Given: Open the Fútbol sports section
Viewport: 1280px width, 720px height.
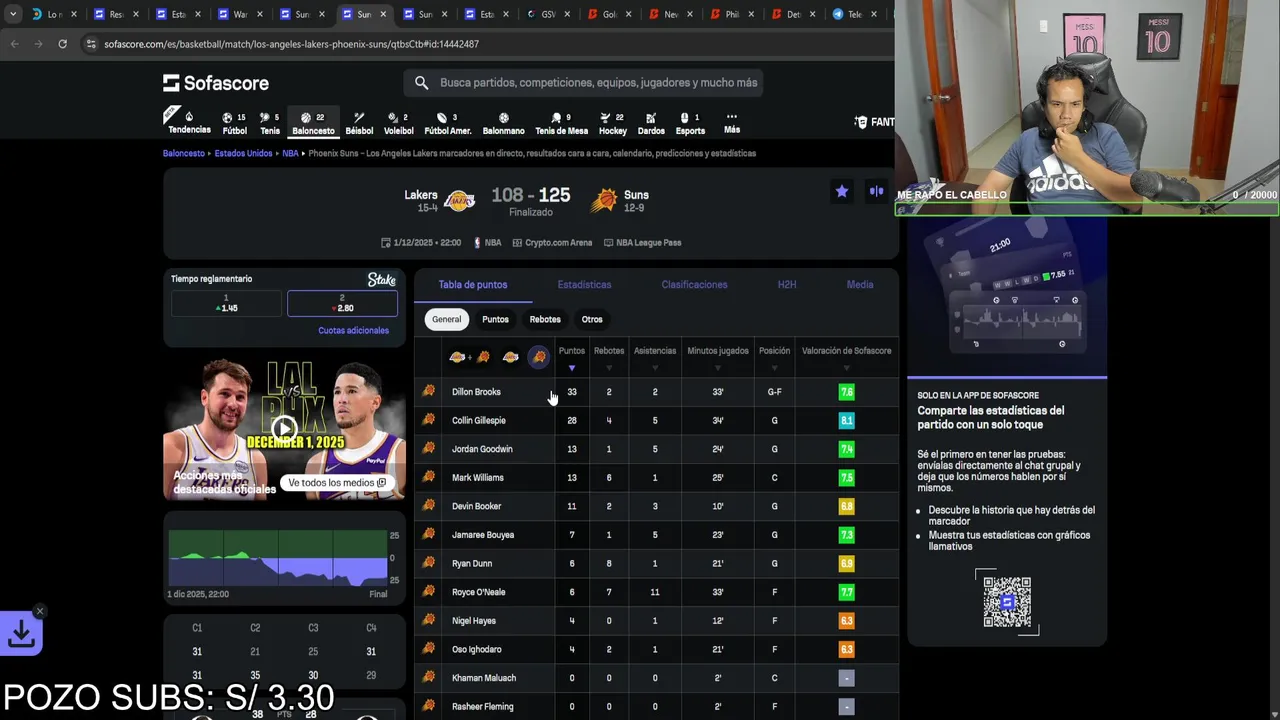Looking at the screenshot, I should pos(234,123).
